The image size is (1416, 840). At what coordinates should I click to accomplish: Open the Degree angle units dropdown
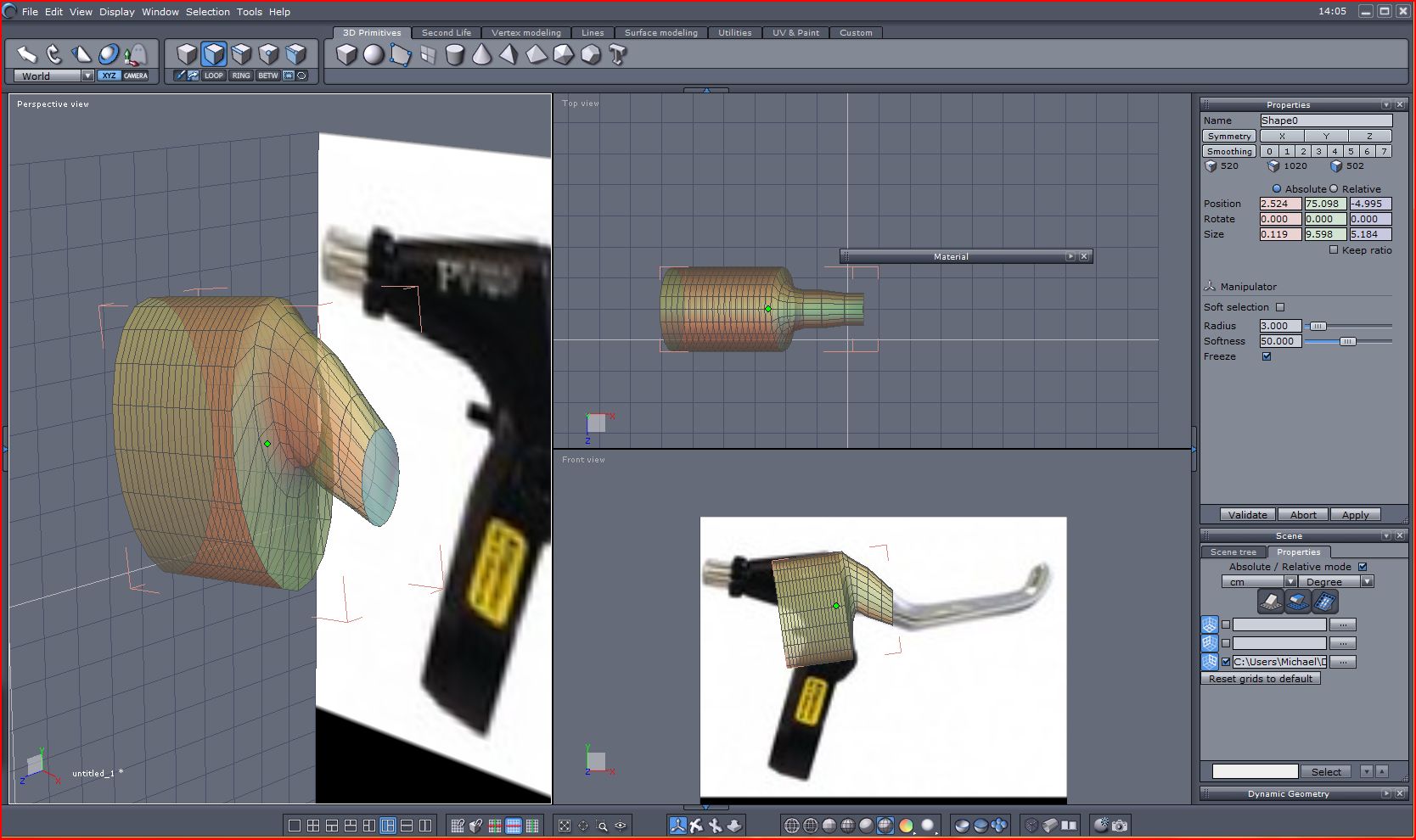click(x=1367, y=581)
